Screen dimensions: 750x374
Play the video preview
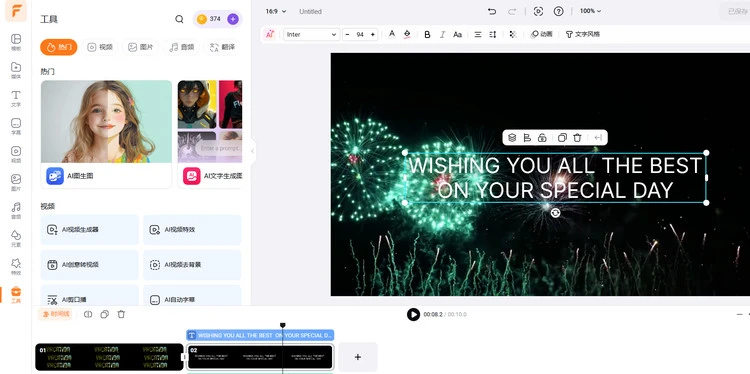(x=413, y=314)
